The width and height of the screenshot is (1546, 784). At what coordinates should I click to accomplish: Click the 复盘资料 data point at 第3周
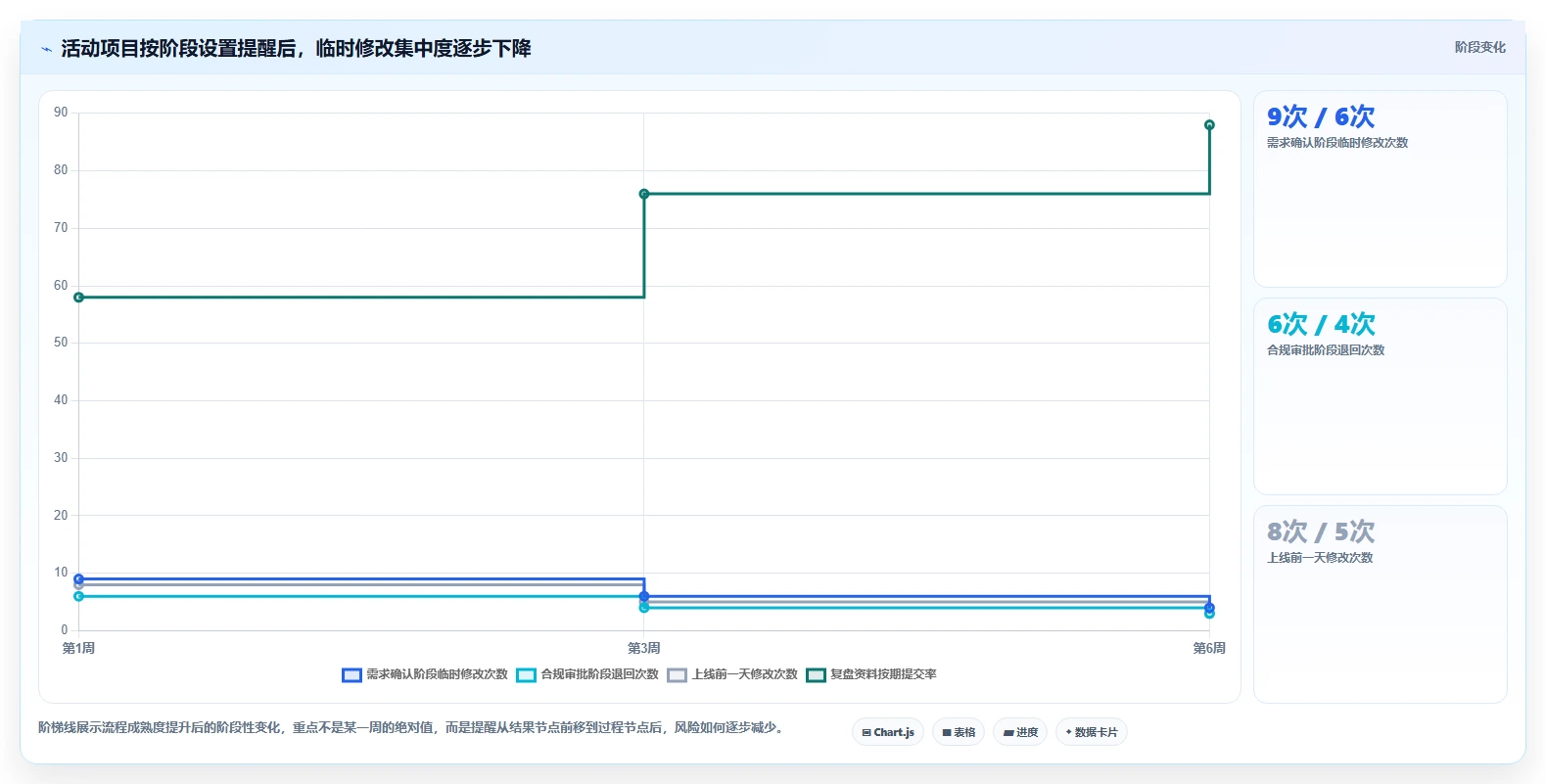(644, 194)
